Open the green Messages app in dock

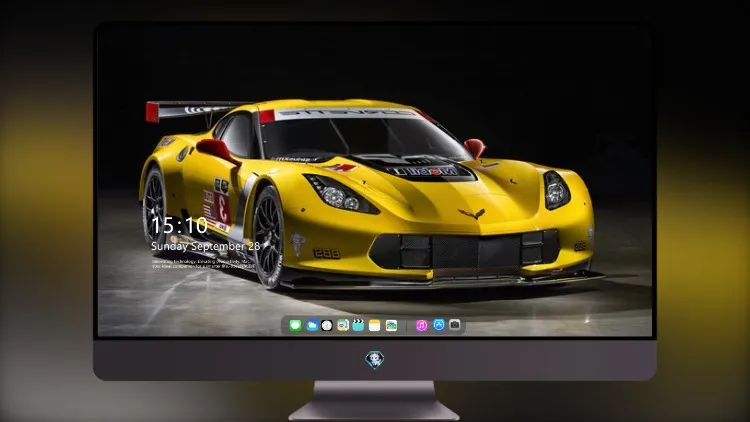(x=295, y=325)
